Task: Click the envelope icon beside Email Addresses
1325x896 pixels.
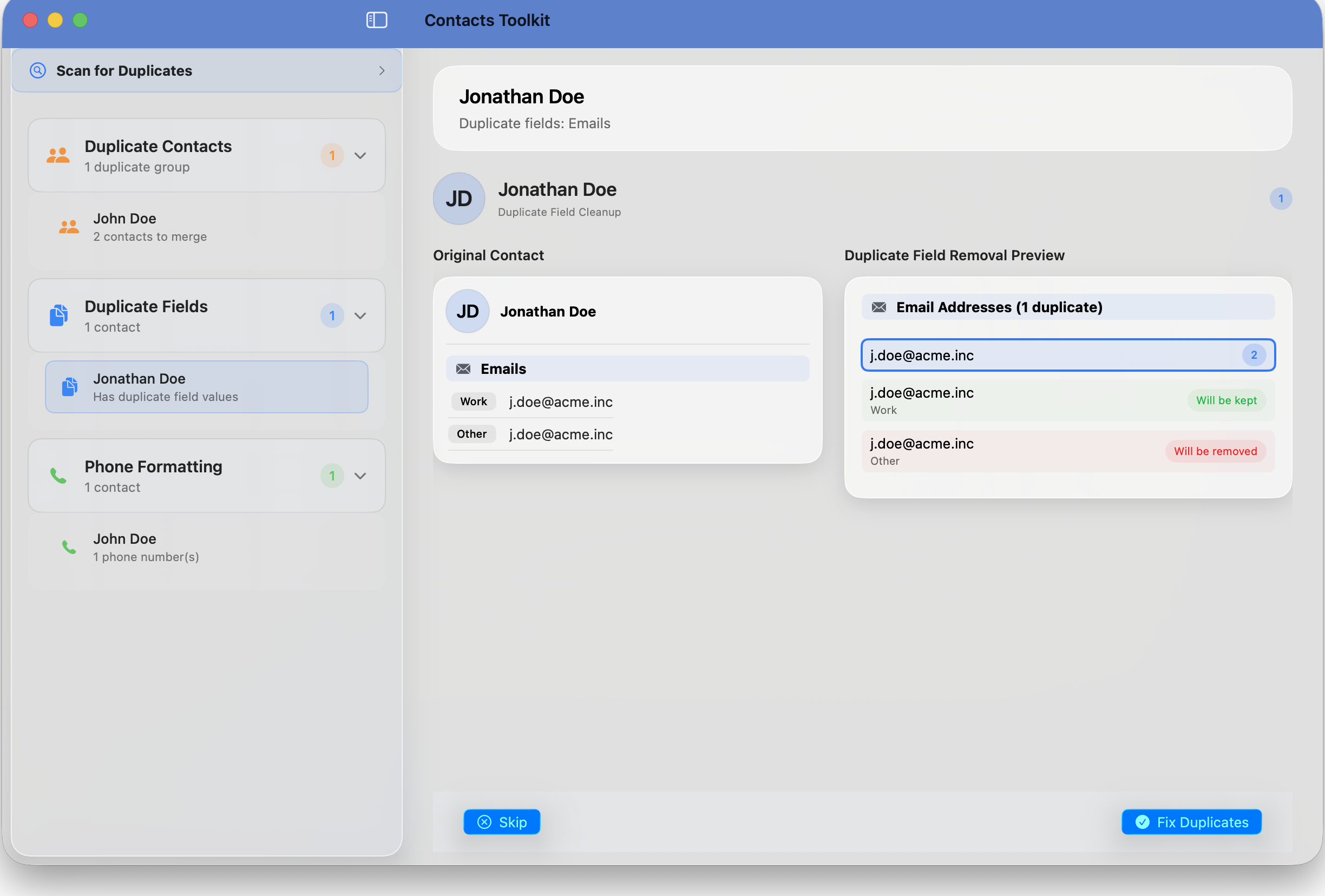Action: (880, 307)
